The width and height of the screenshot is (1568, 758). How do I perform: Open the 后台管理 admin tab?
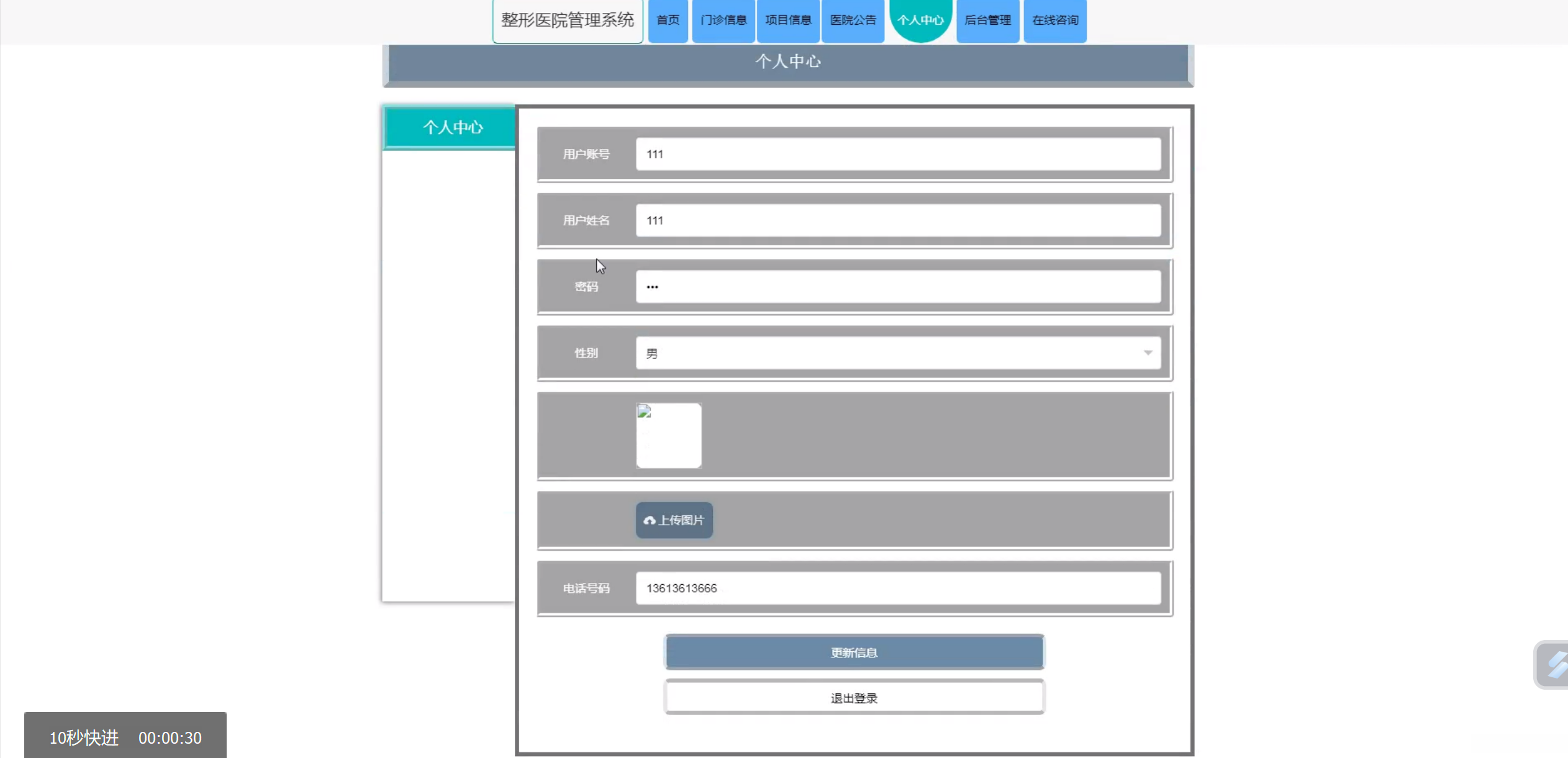(987, 20)
